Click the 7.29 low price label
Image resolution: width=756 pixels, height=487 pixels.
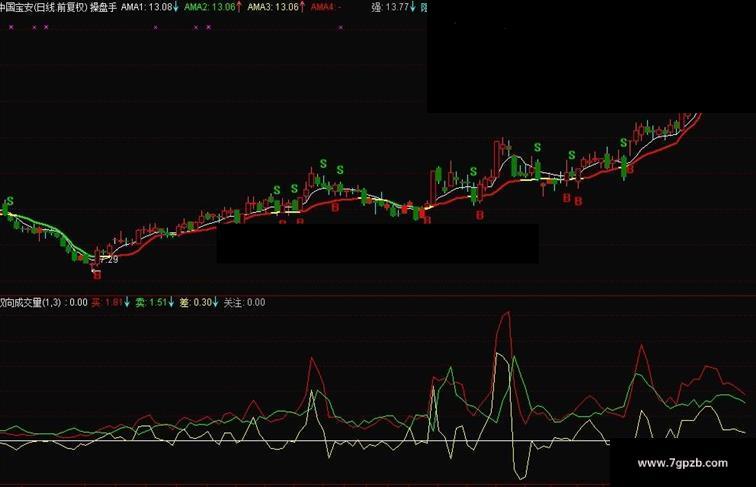point(109,259)
